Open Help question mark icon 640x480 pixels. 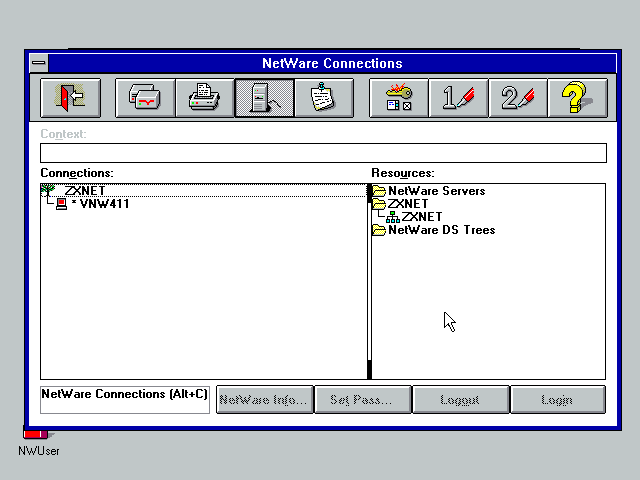[x=577, y=98]
